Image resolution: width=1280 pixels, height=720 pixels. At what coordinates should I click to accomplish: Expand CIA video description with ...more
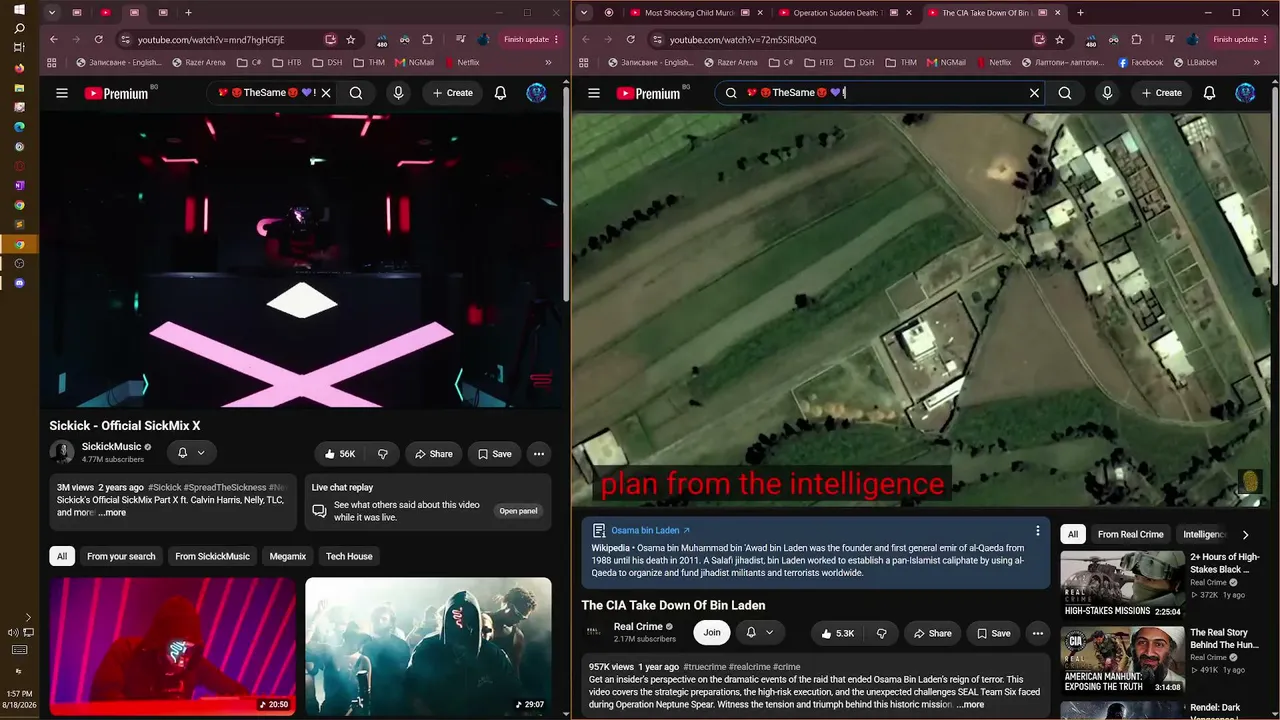click(x=970, y=705)
